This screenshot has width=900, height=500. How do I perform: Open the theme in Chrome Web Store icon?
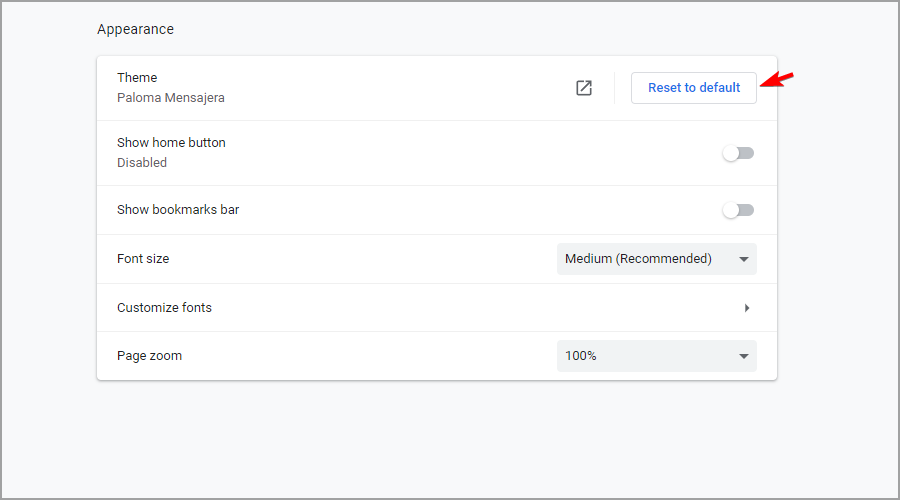tap(584, 88)
